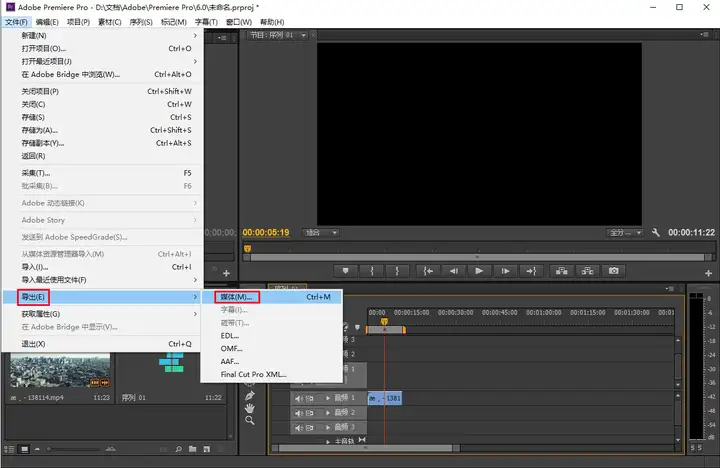
Task: Step forward one frame
Action: click(505, 271)
